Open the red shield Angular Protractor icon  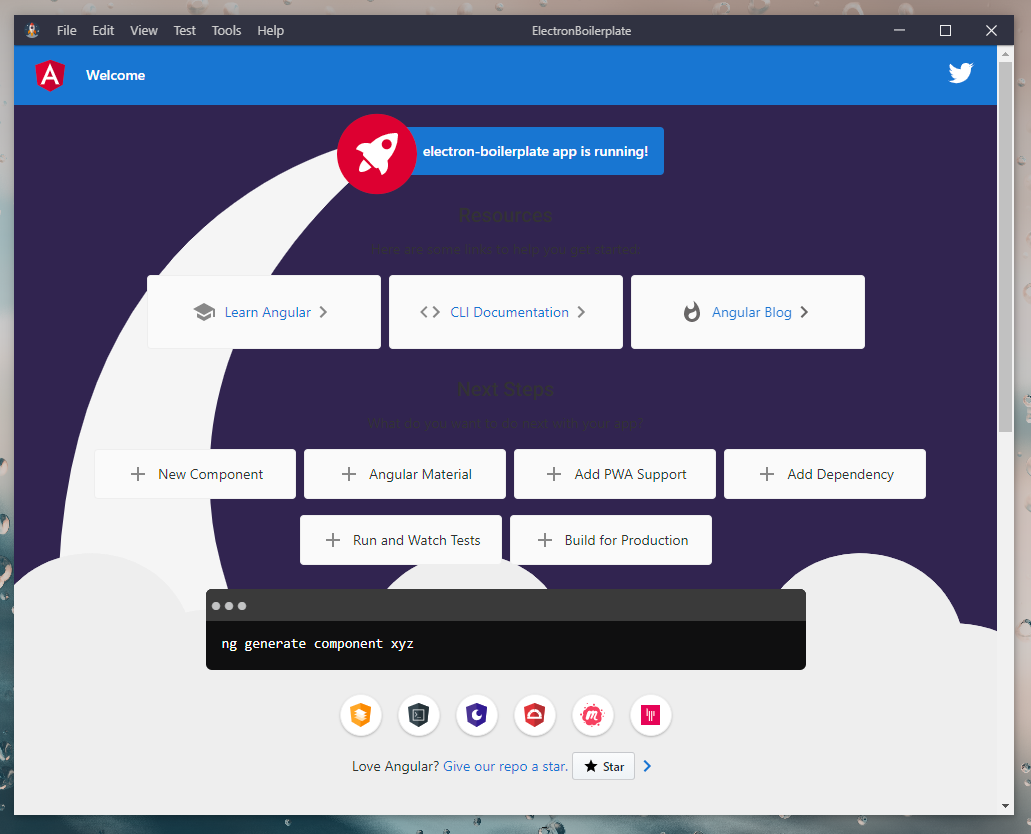pyautogui.click(x=535, y=715)
